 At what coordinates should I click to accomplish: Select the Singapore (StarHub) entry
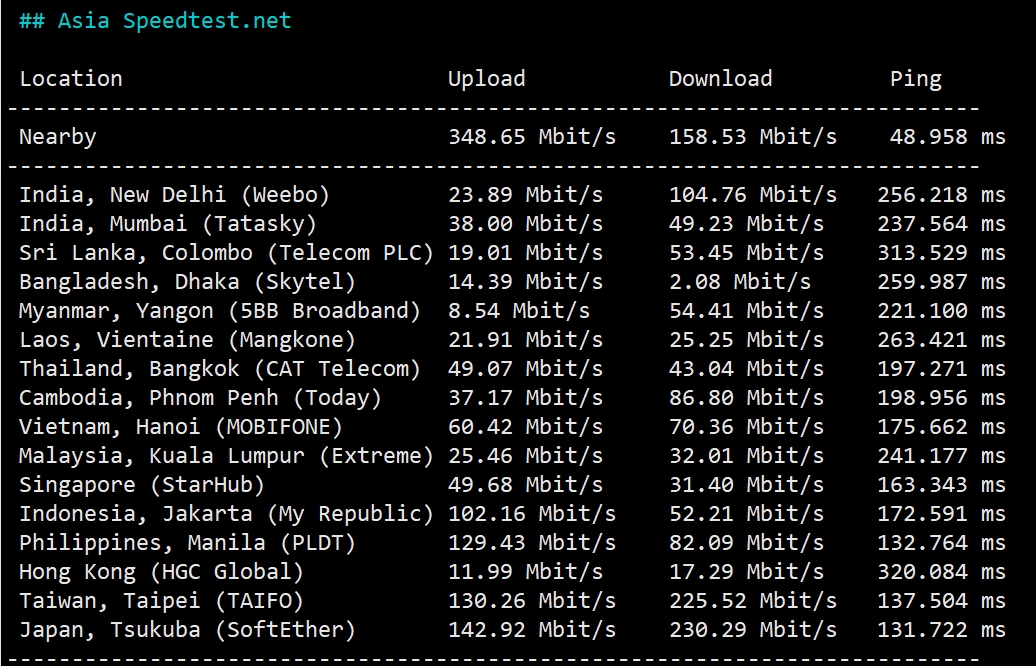(142, 485)
